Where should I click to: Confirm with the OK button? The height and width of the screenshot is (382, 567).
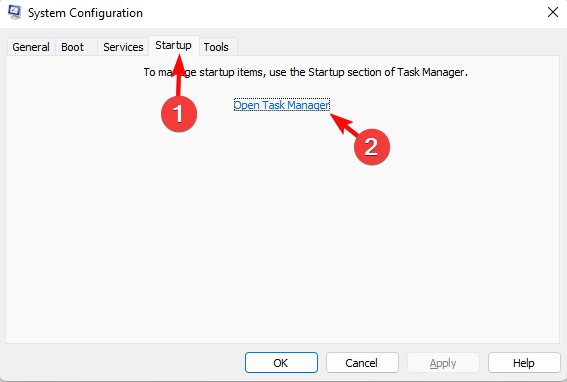(281, 362)
